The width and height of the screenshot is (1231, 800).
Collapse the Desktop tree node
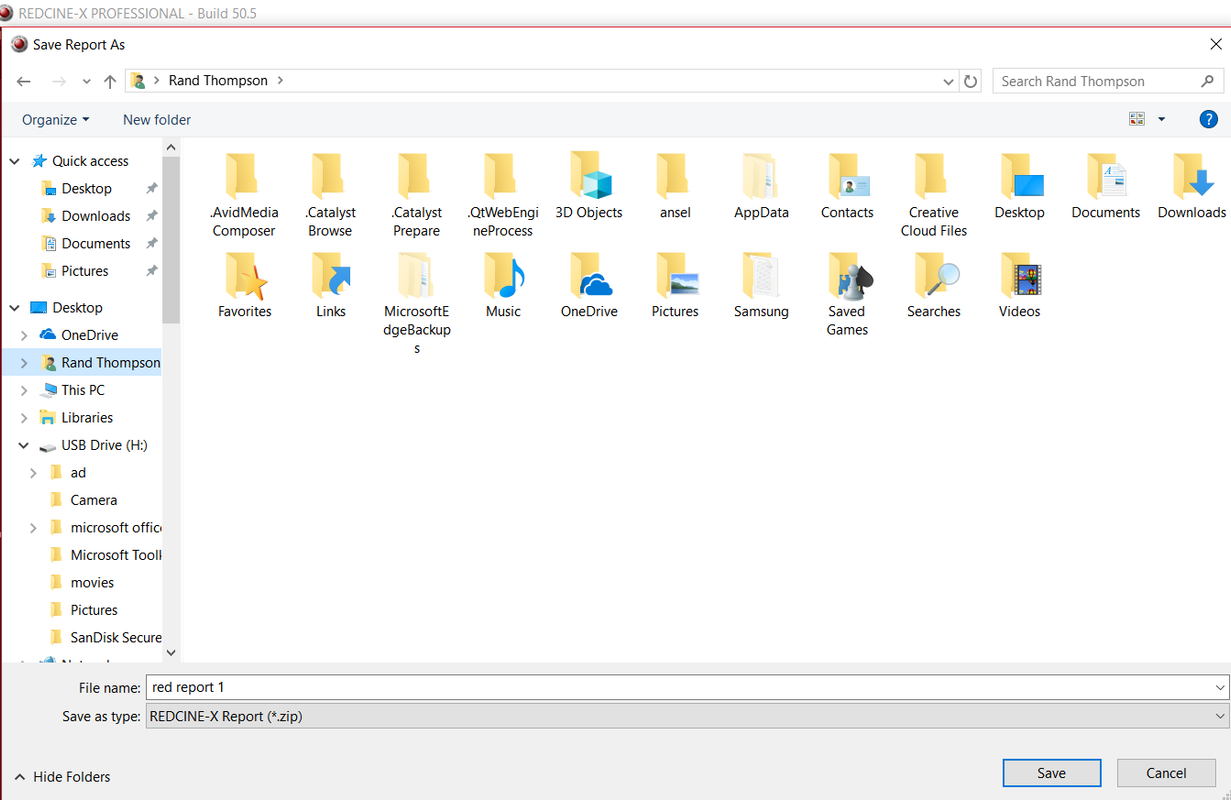coord(14,308)
